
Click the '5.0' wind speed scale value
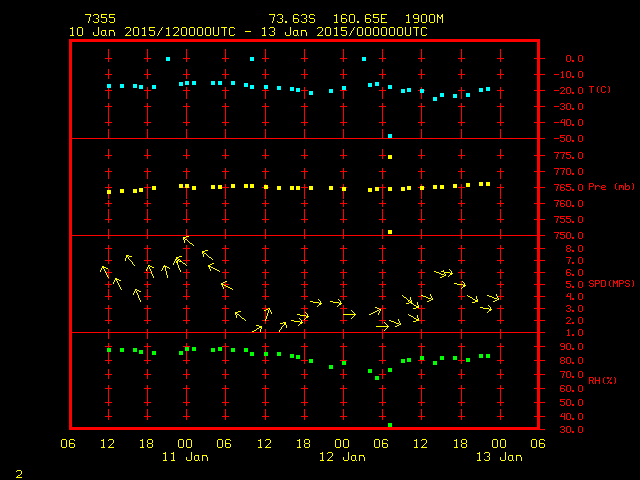pos(574,284)
